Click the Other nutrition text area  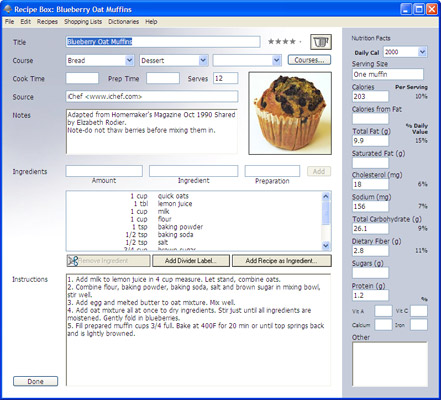390,364
